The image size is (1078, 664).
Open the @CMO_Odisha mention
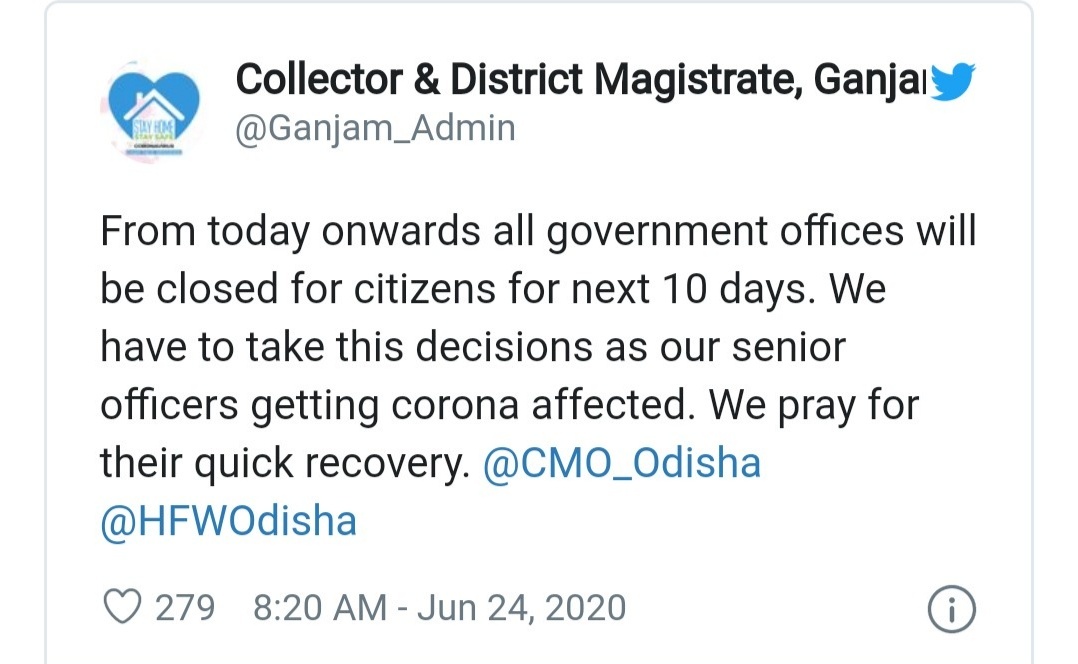pos(622,463)
